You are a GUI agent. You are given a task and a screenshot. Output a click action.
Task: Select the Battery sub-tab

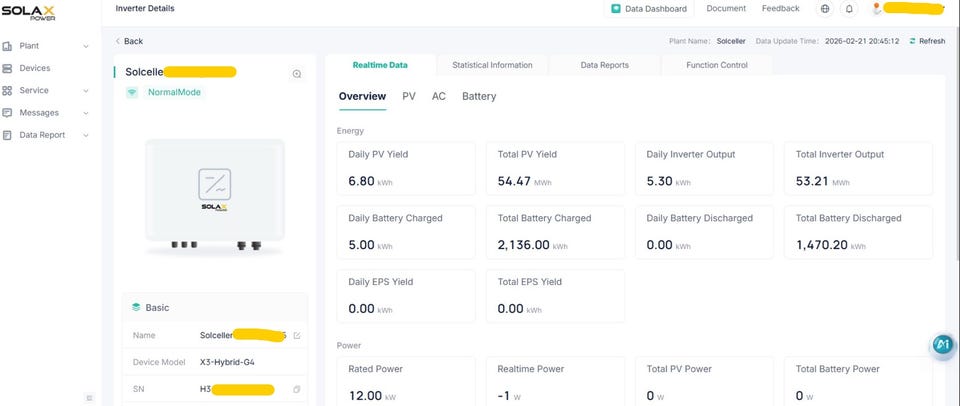click(479, 96)
